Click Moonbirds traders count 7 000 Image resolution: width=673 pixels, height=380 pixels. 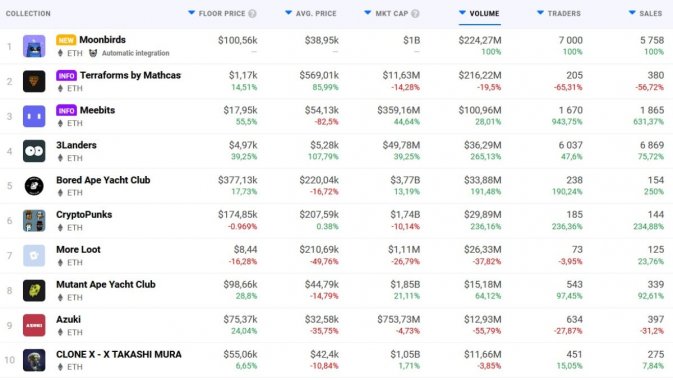pyautogui.click(x=570, y=40)
